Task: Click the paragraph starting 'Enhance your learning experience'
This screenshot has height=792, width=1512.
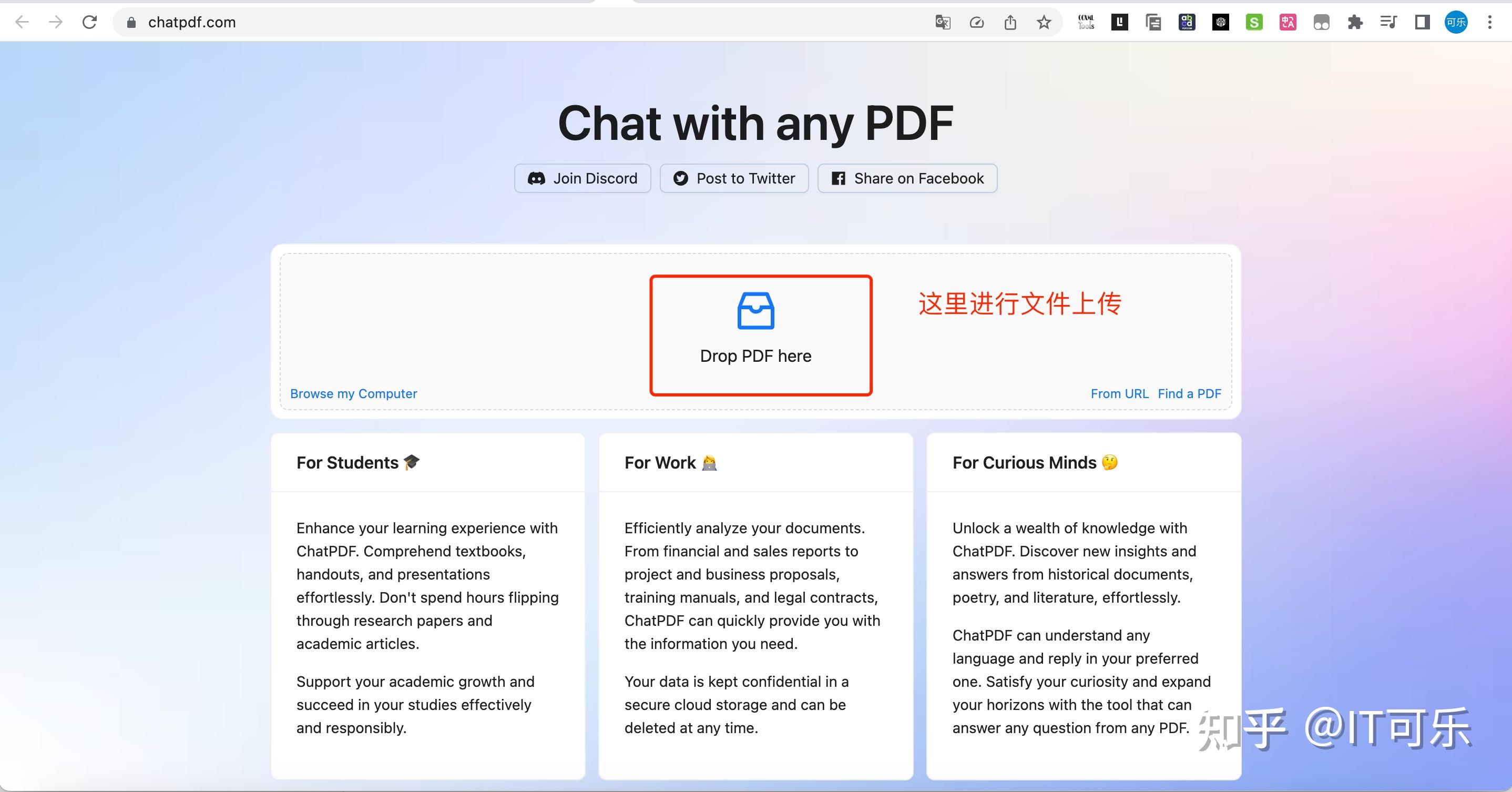Action: pos(427,585)
